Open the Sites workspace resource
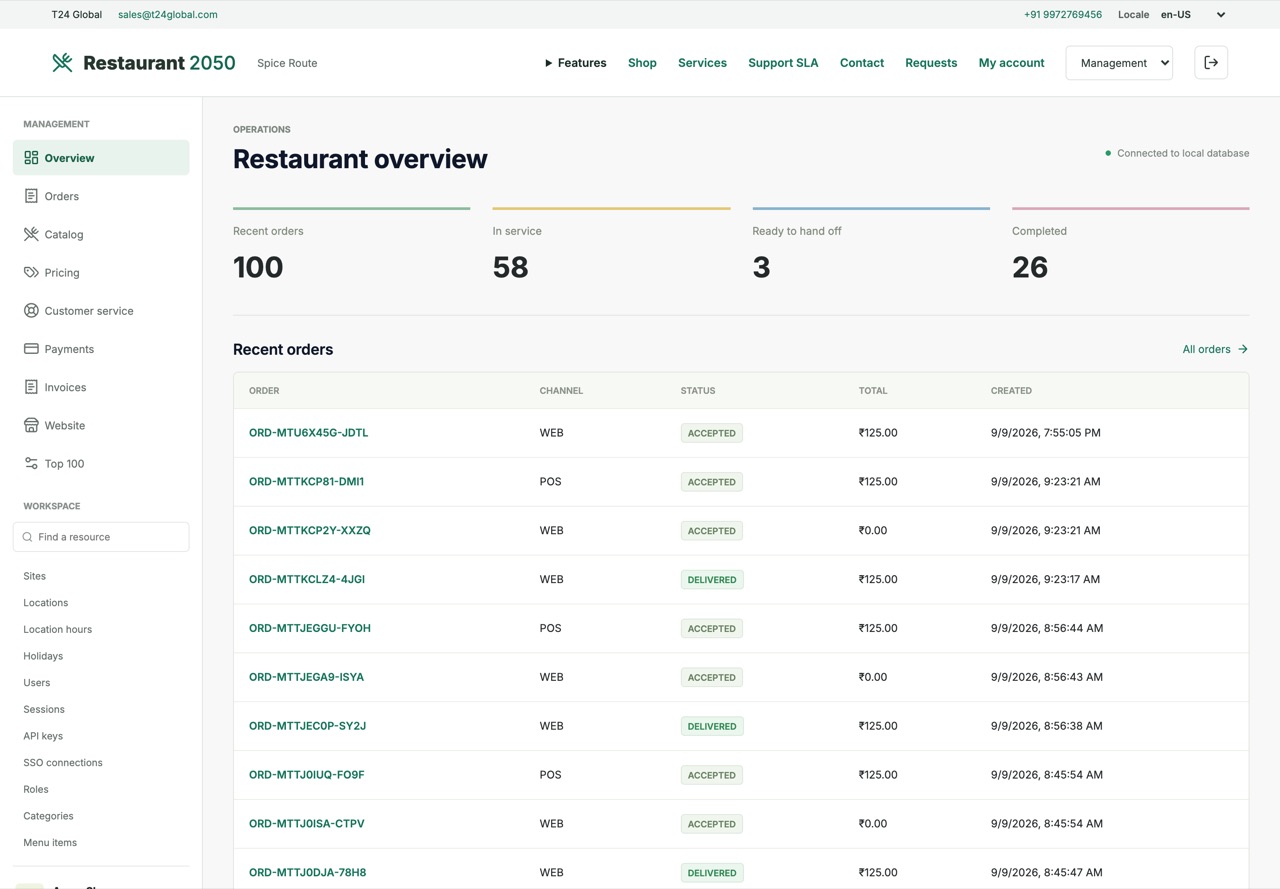The image size is (1280, 889). click(x=35, y=576)
